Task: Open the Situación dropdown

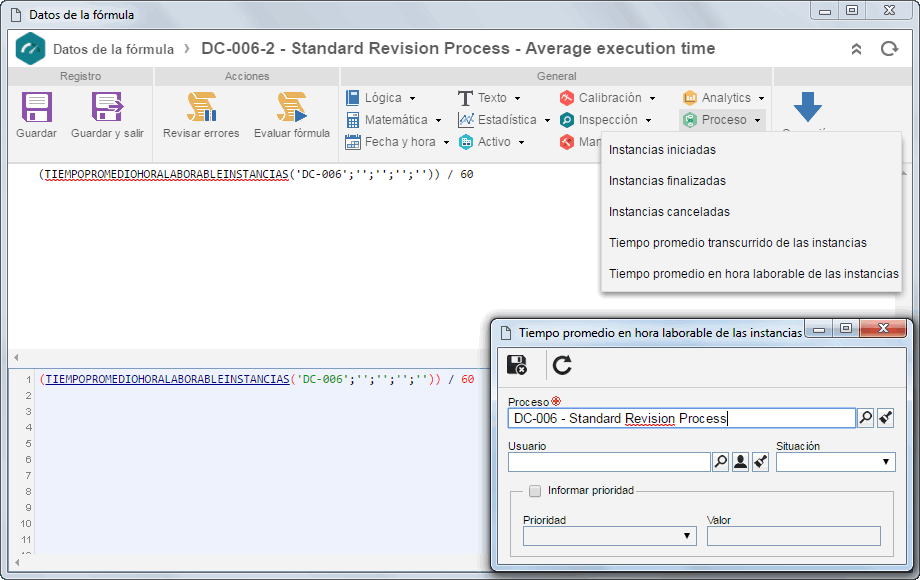Action: (x=836, y=462)
